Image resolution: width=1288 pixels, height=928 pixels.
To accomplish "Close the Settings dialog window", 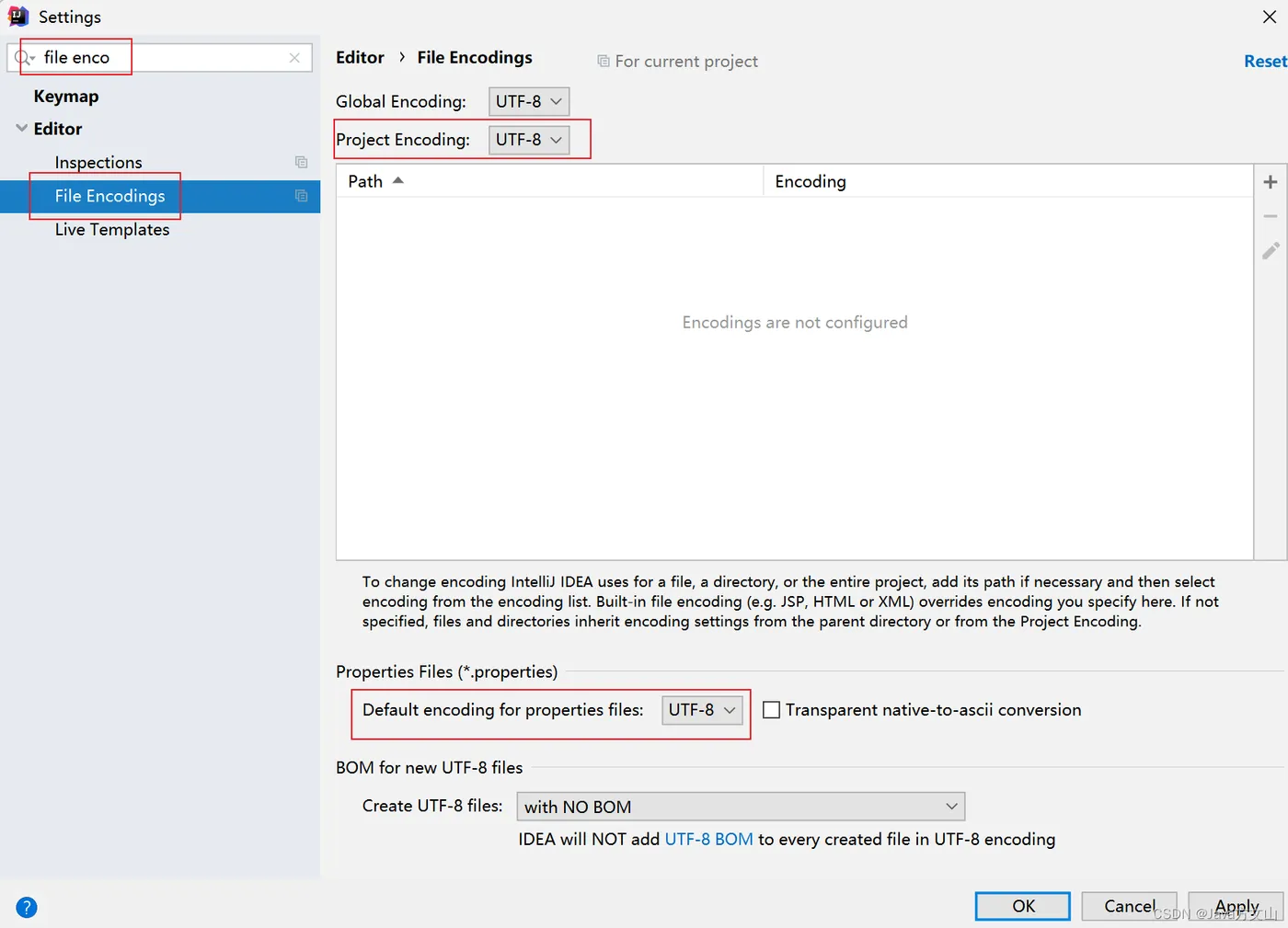I will point(1270,17).
